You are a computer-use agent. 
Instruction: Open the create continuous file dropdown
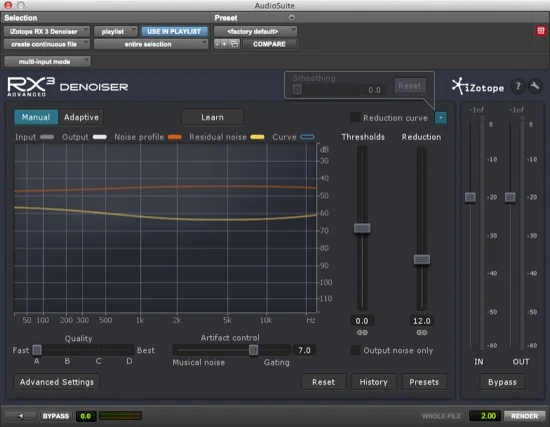pos(47,44)
